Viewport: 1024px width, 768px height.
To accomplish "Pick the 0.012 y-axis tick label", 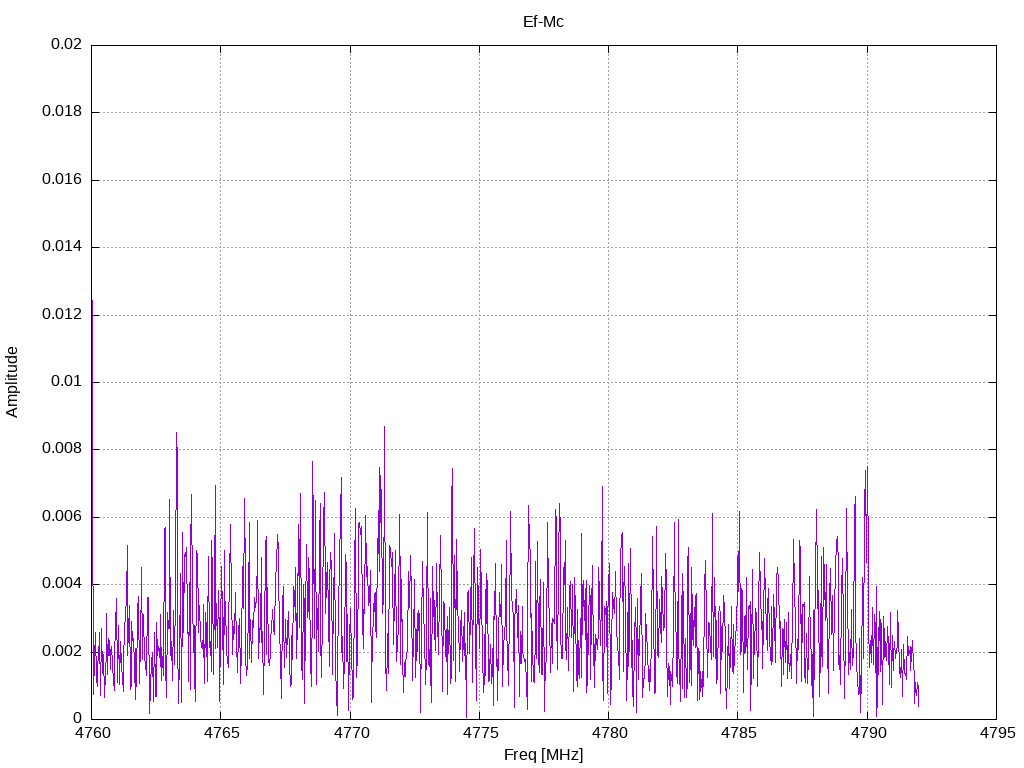I will click(62, 314).
